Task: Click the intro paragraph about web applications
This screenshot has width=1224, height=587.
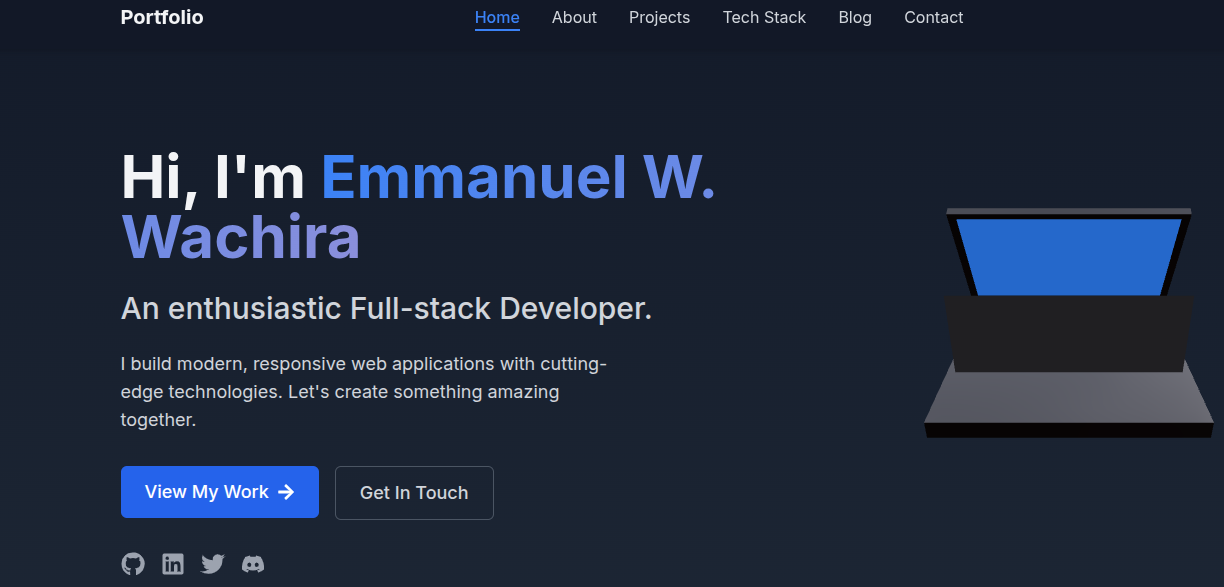Action: pos(364,392)
